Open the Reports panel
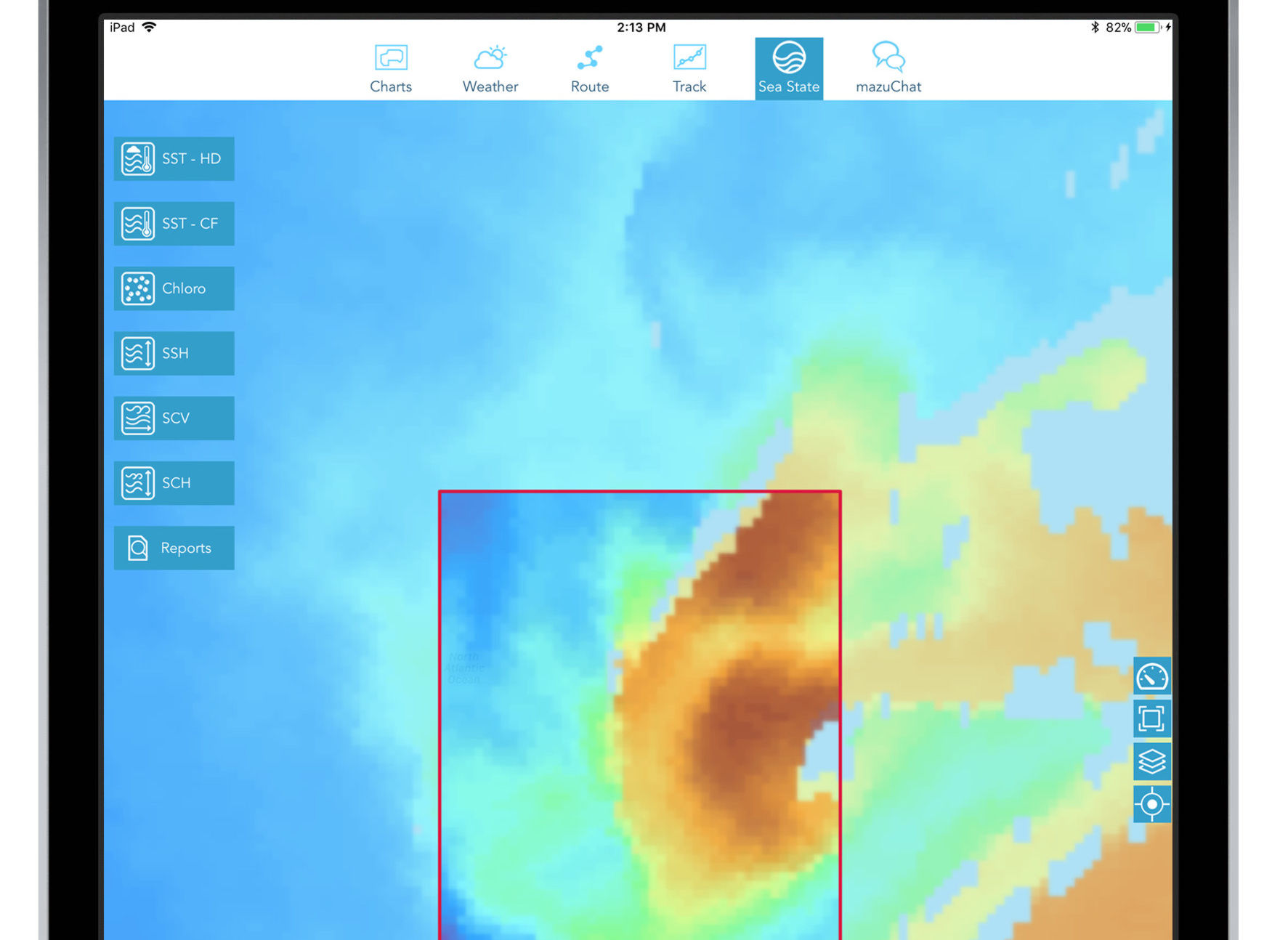The height and width of the screenshot is (940, 1288). 174,548
